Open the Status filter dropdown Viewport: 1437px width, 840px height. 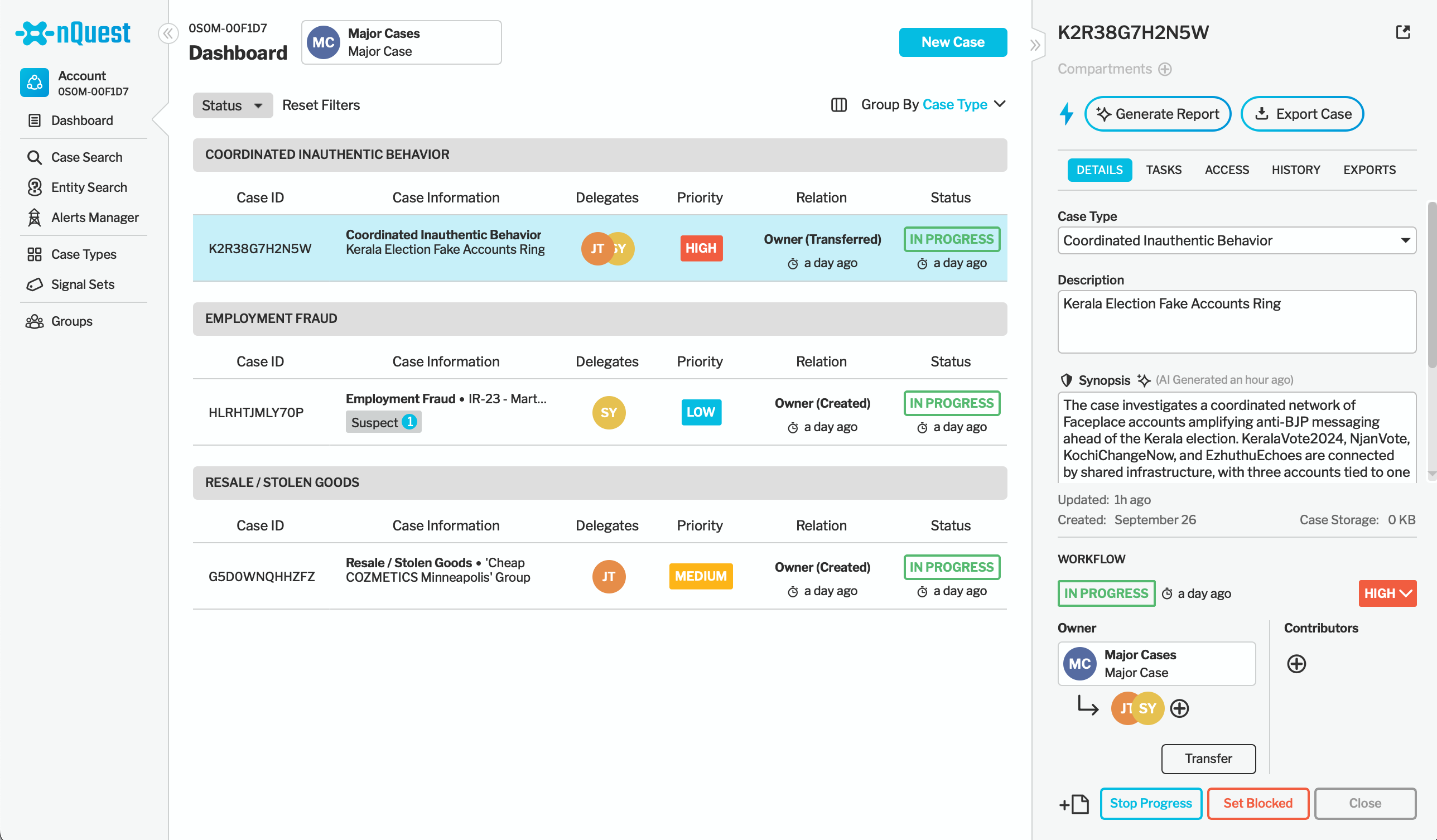pos(232,105)
